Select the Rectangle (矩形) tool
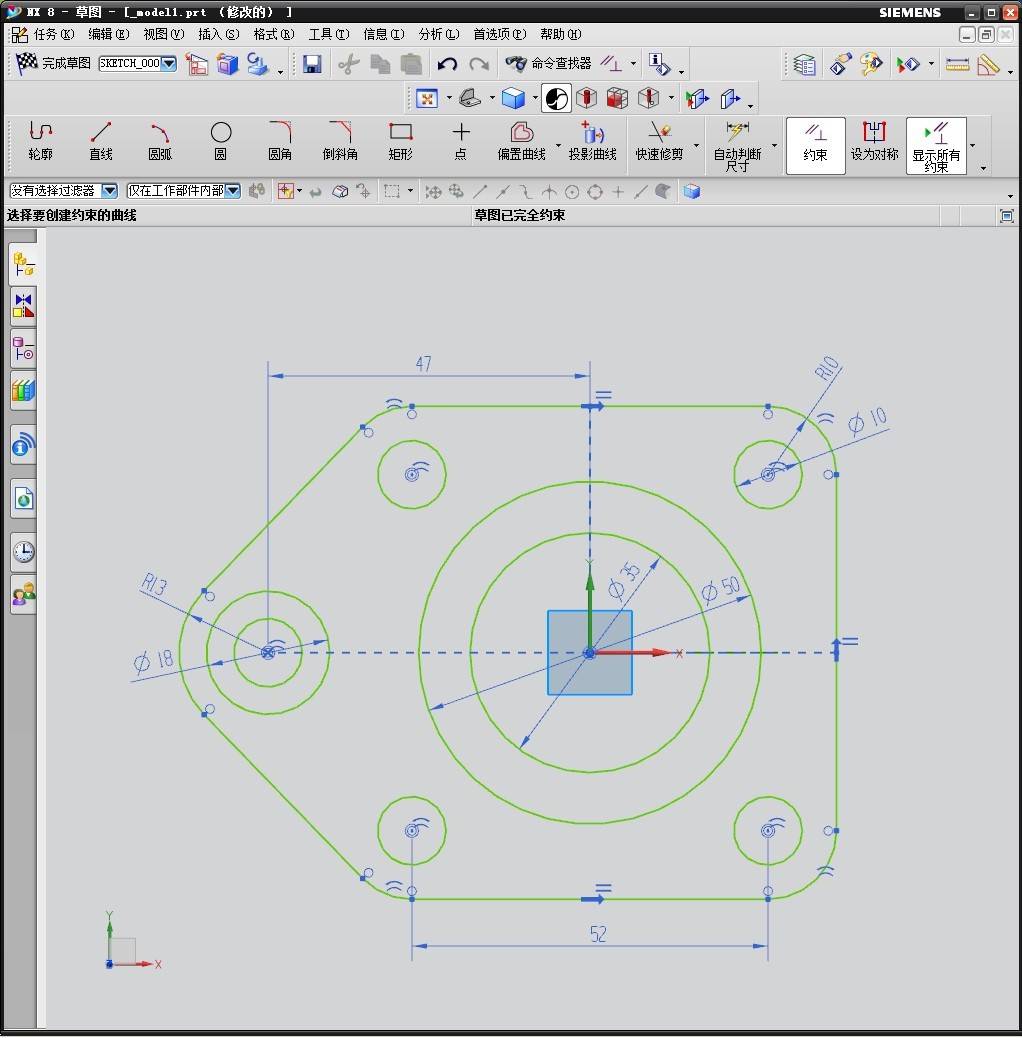1022x1038 pixels. pos(400,142)
